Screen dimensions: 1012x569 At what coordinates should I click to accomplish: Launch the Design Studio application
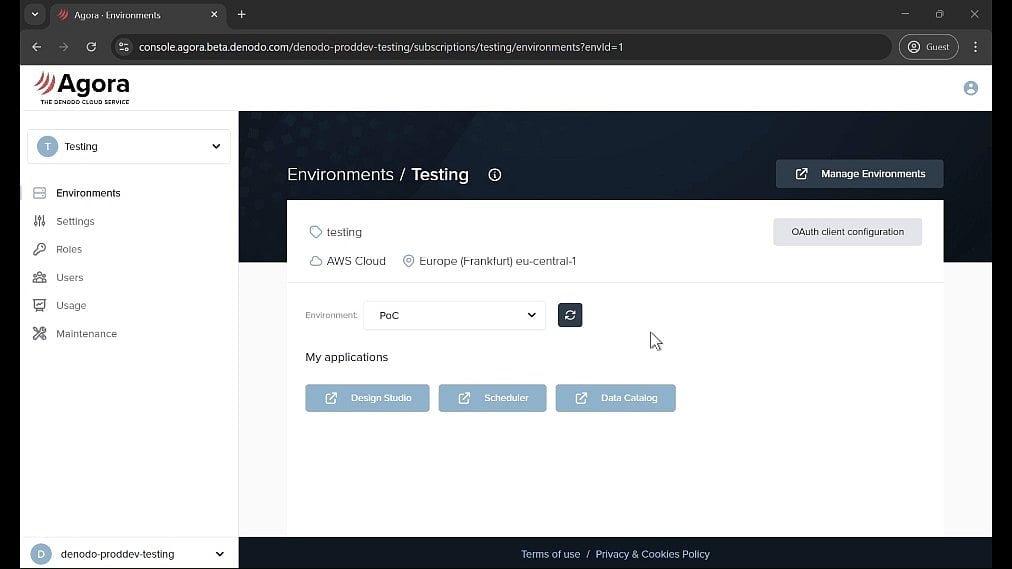pos(367,398)
